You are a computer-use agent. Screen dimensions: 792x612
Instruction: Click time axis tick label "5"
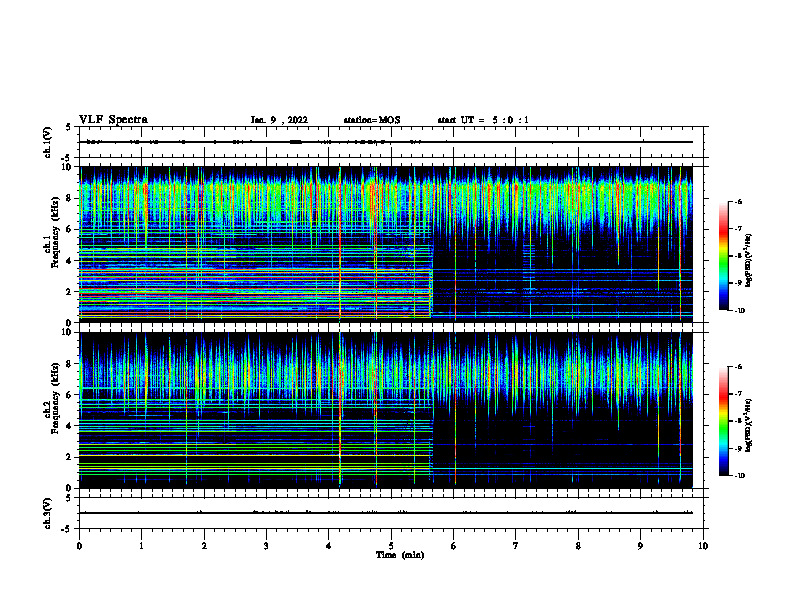pyautogui.click(x=391, y=546)
